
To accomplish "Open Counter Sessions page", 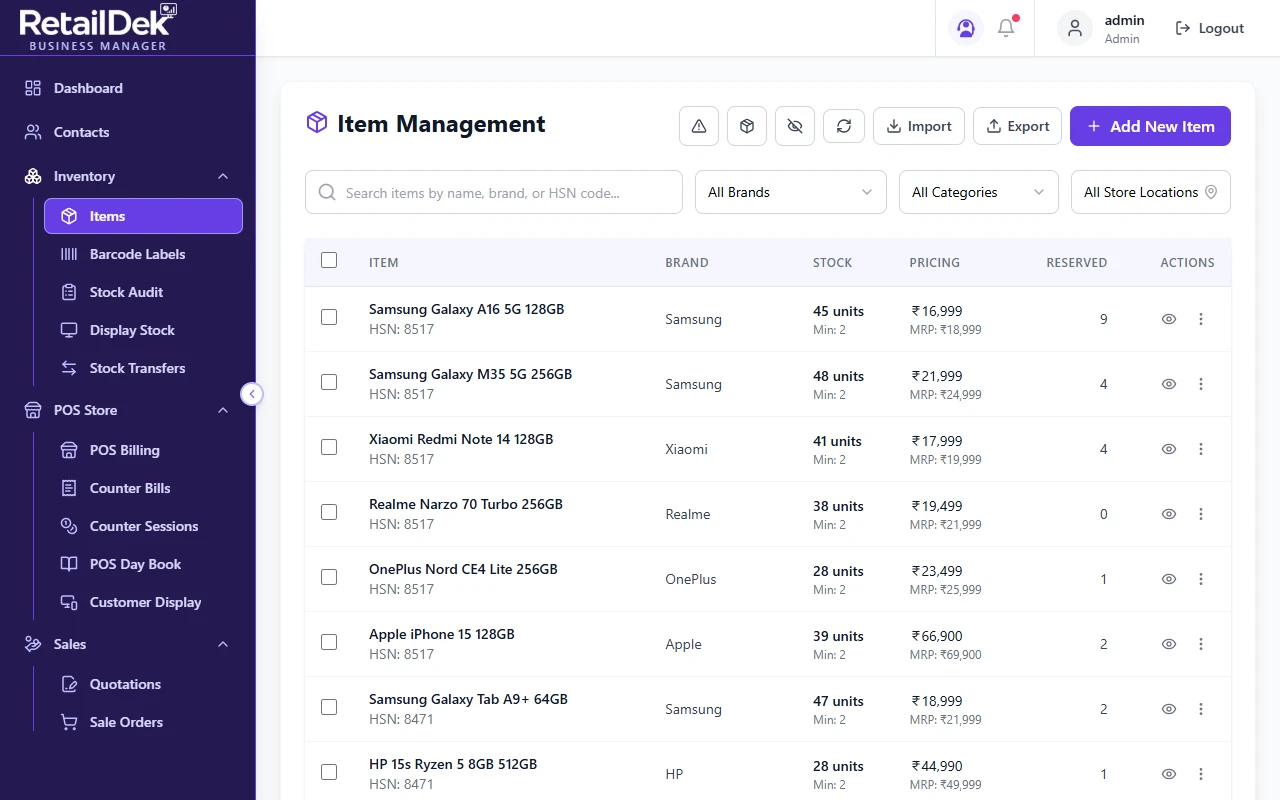I will tap(143, 526).
